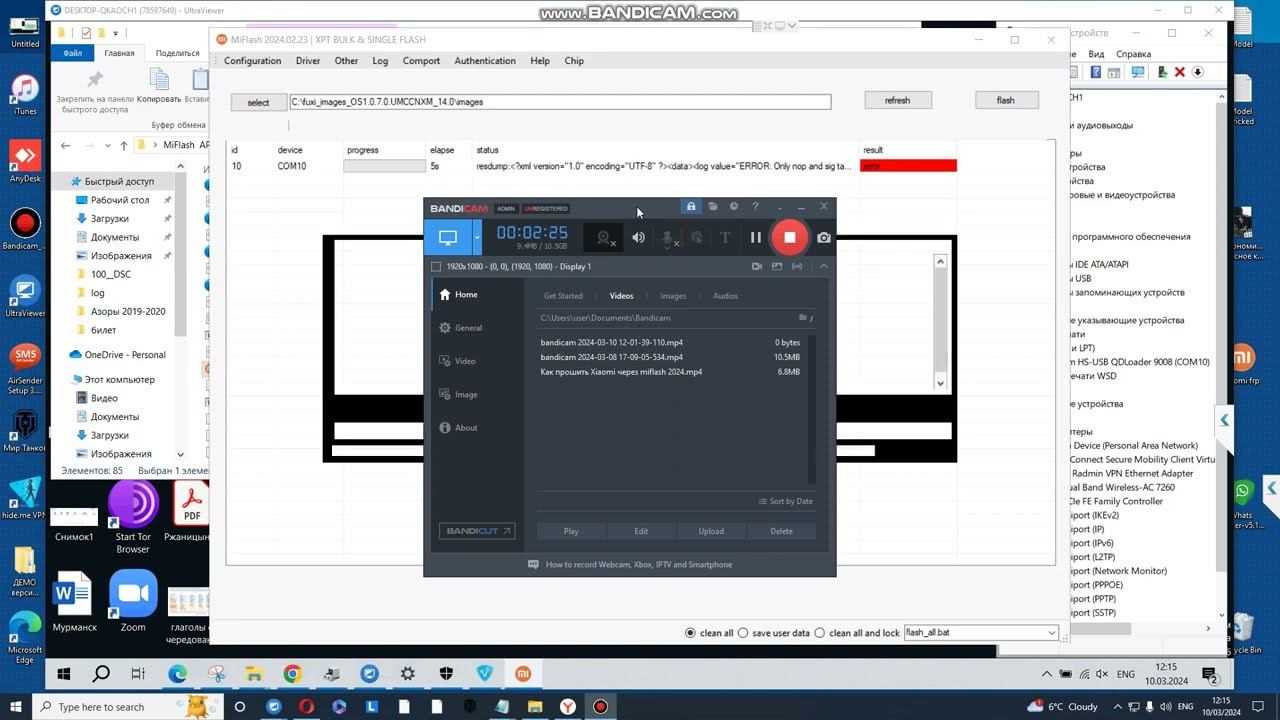Click MiFlash icon in remote taskbar

(x=523, y=674)
